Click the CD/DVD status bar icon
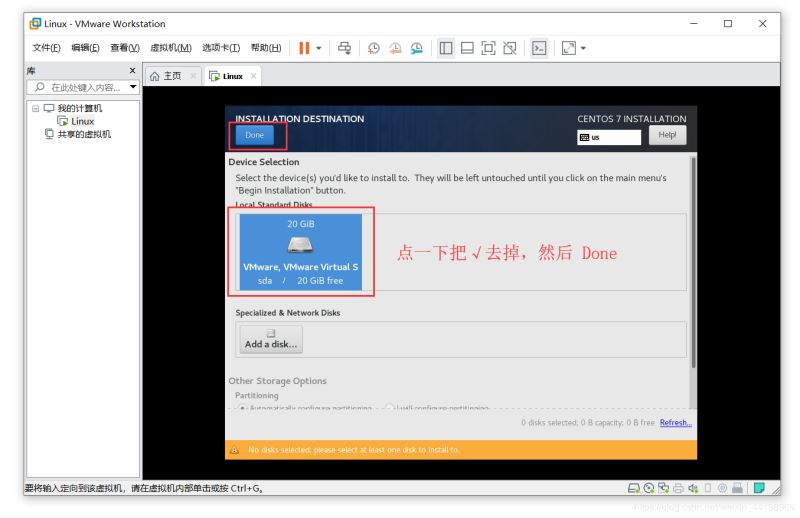800x518 pixels. (648, 488)
